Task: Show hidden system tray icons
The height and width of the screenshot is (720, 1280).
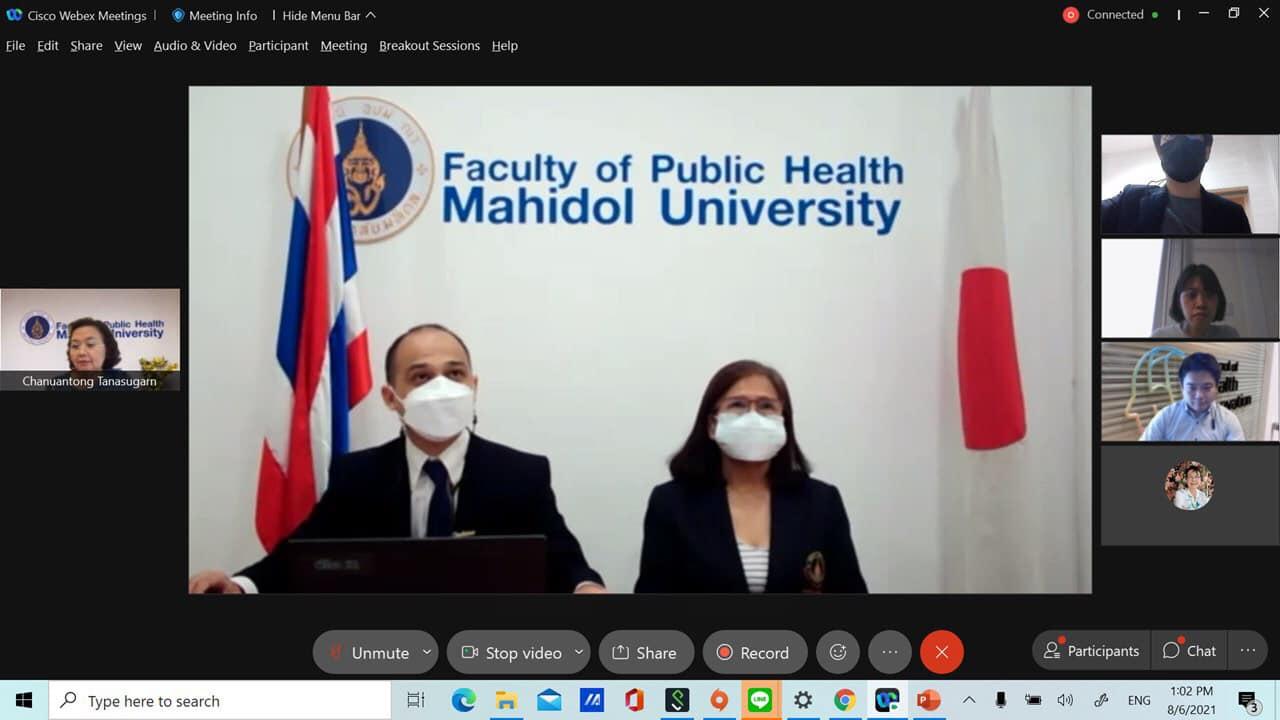Action: (968, 700)
